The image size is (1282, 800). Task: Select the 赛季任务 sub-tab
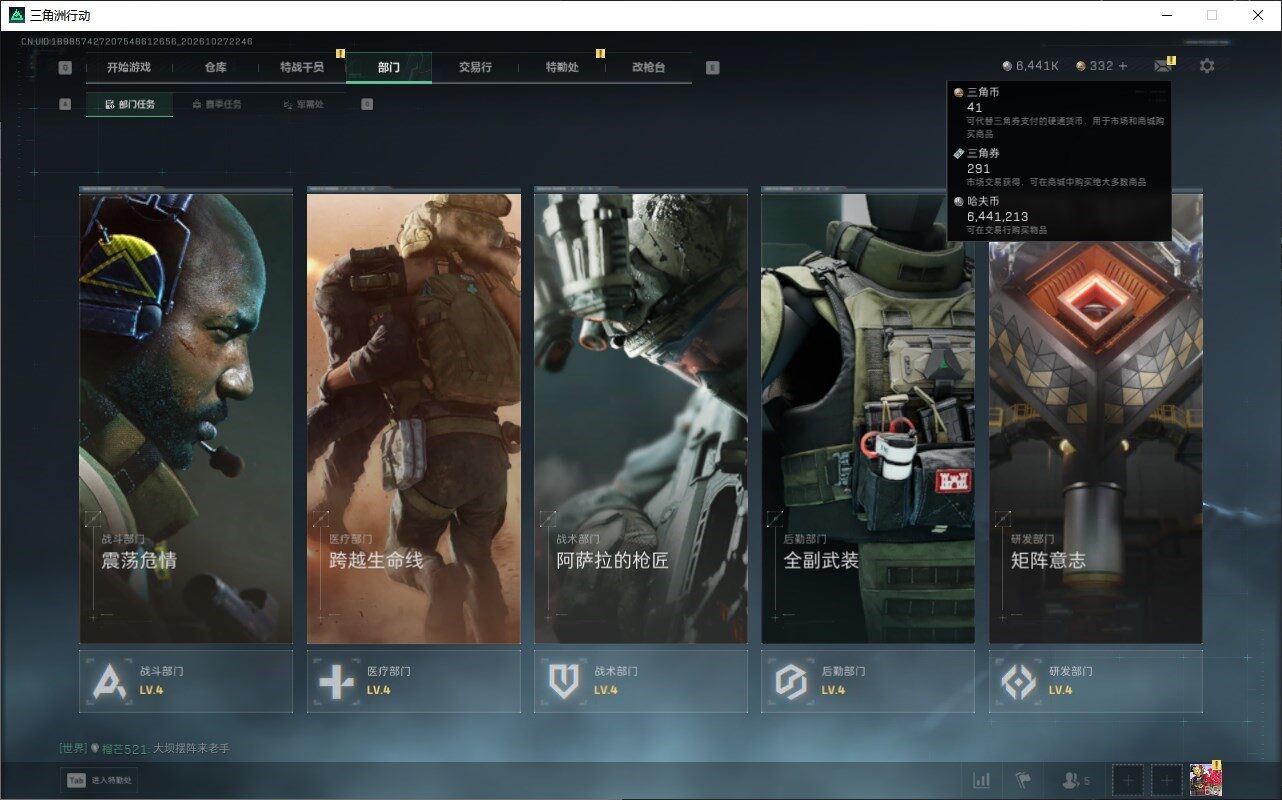click(x=216, y=104)
